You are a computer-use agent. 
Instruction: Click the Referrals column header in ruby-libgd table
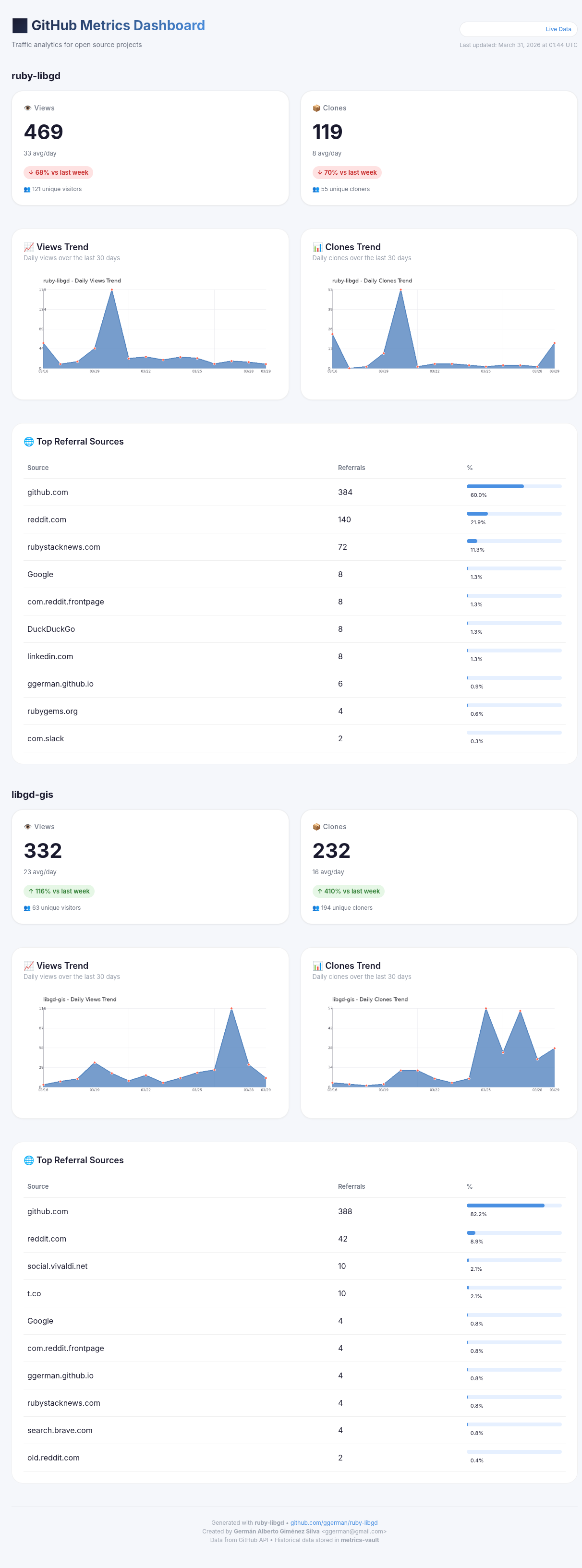[352, 468]
